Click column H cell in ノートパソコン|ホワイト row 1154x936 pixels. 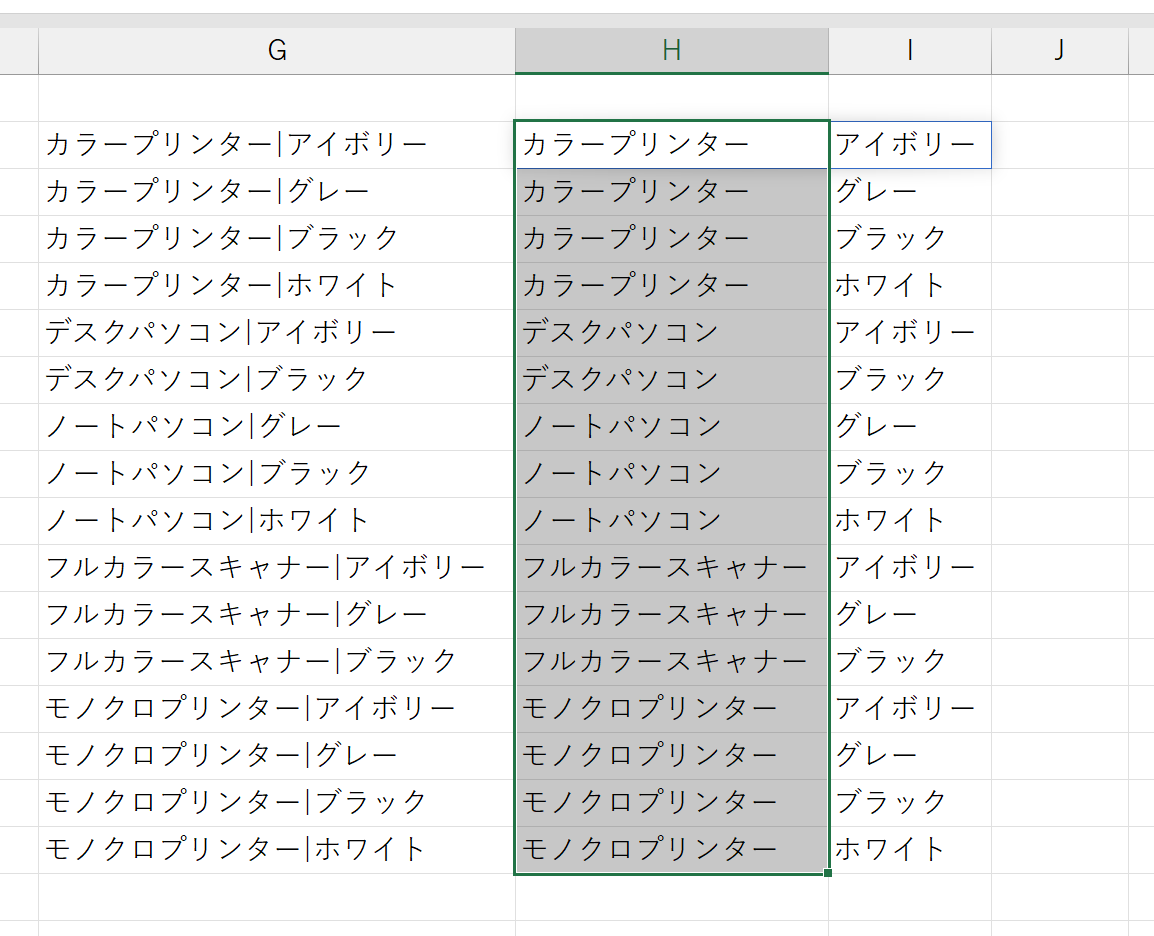point(672,521)
